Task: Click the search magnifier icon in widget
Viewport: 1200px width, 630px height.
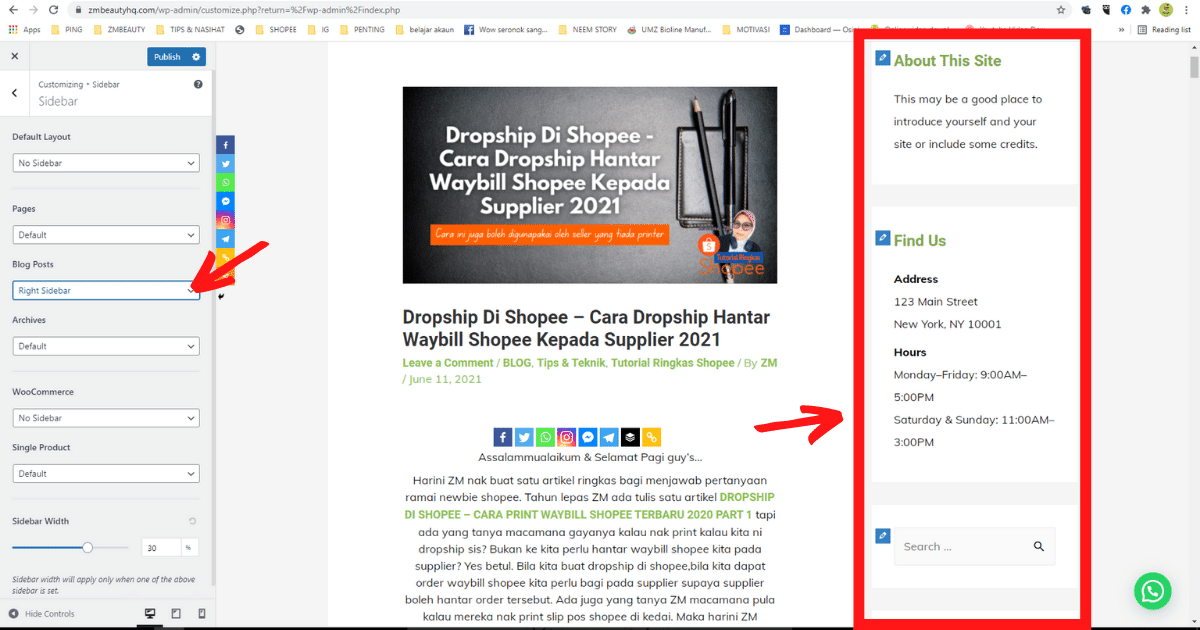Action: [1039, 546]
